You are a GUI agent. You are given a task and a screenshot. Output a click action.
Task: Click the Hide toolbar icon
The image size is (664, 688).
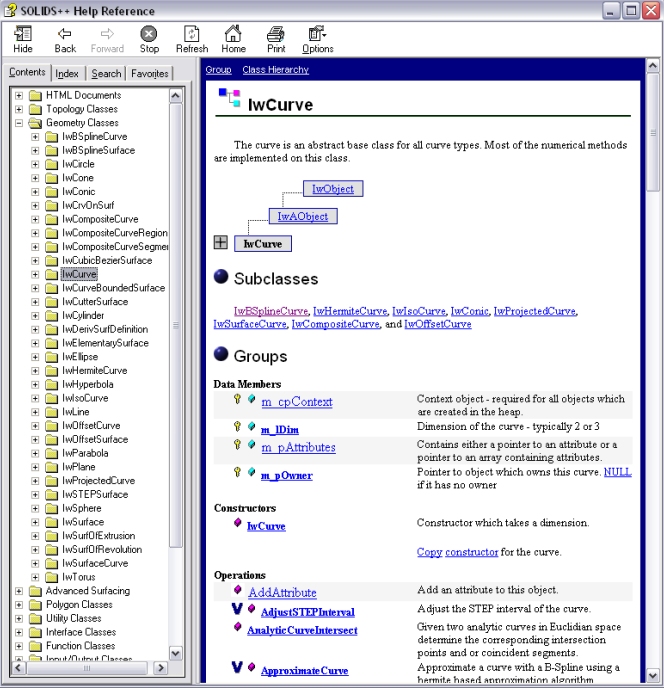(23, 34)
